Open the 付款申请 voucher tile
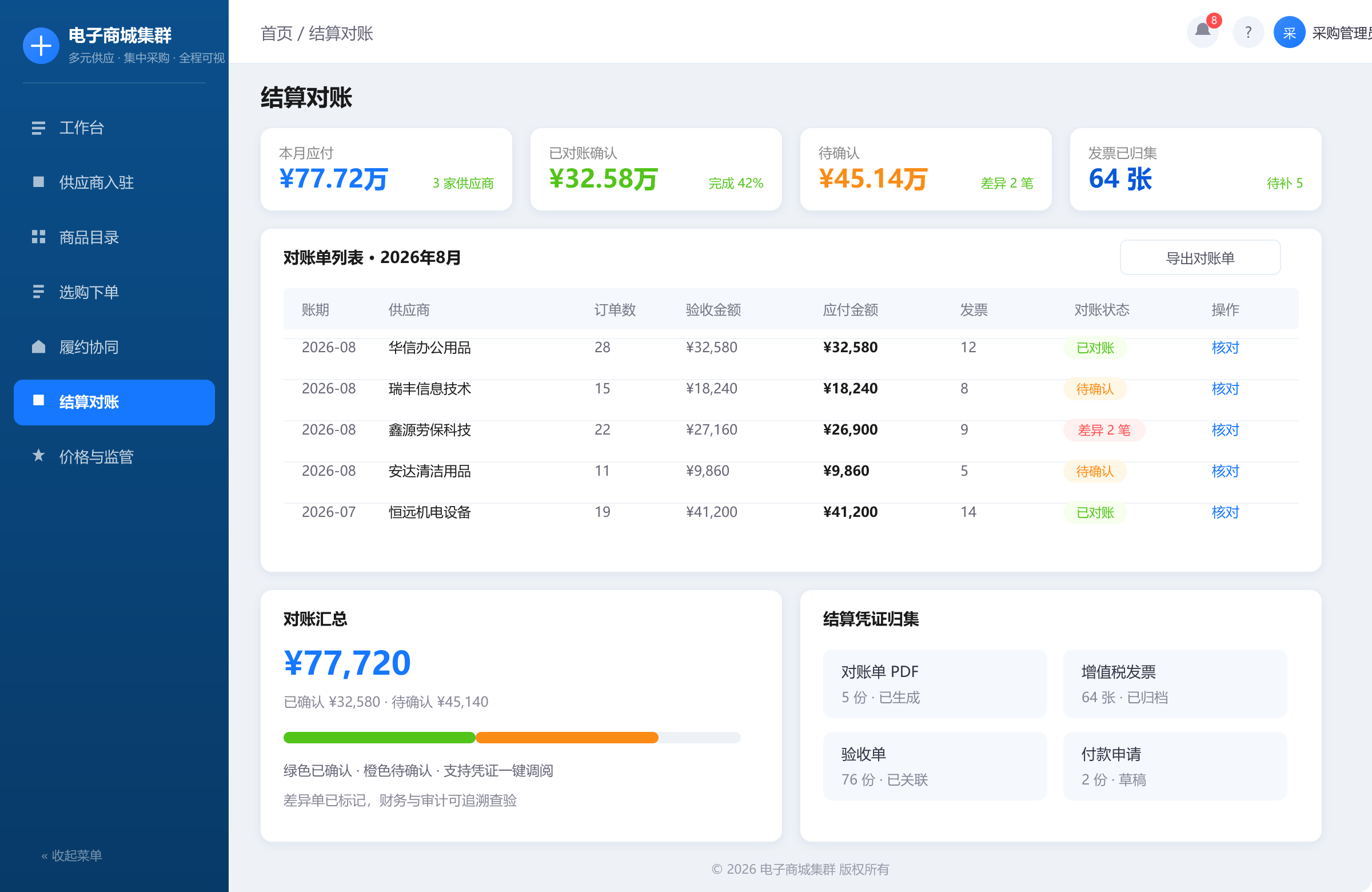This screenshot has width=1372, height=892. [1175, 766]
